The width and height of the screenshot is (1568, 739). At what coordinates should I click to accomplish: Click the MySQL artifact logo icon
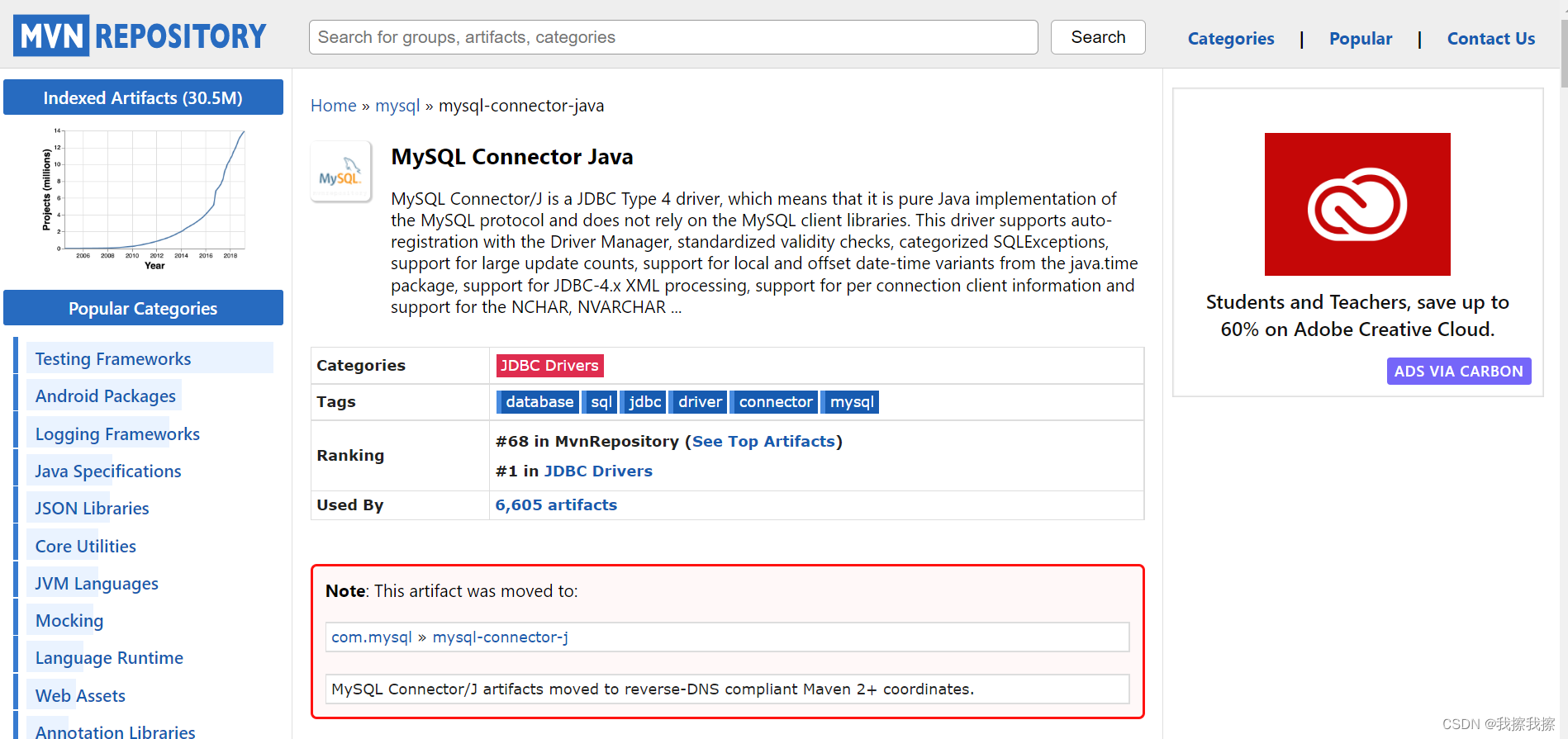click(x=340, y=172)
